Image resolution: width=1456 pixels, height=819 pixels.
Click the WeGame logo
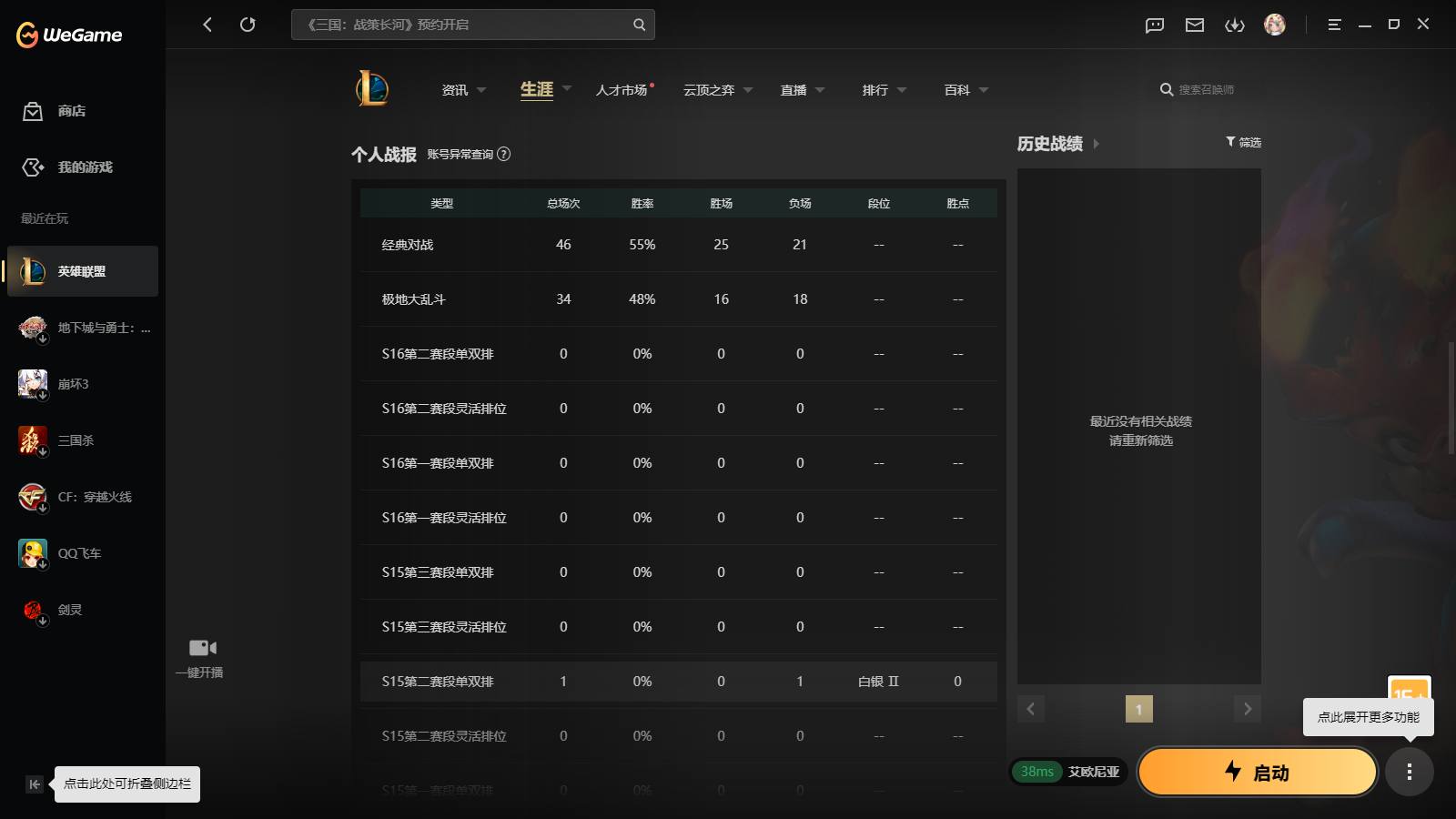[x=69, y=35]
